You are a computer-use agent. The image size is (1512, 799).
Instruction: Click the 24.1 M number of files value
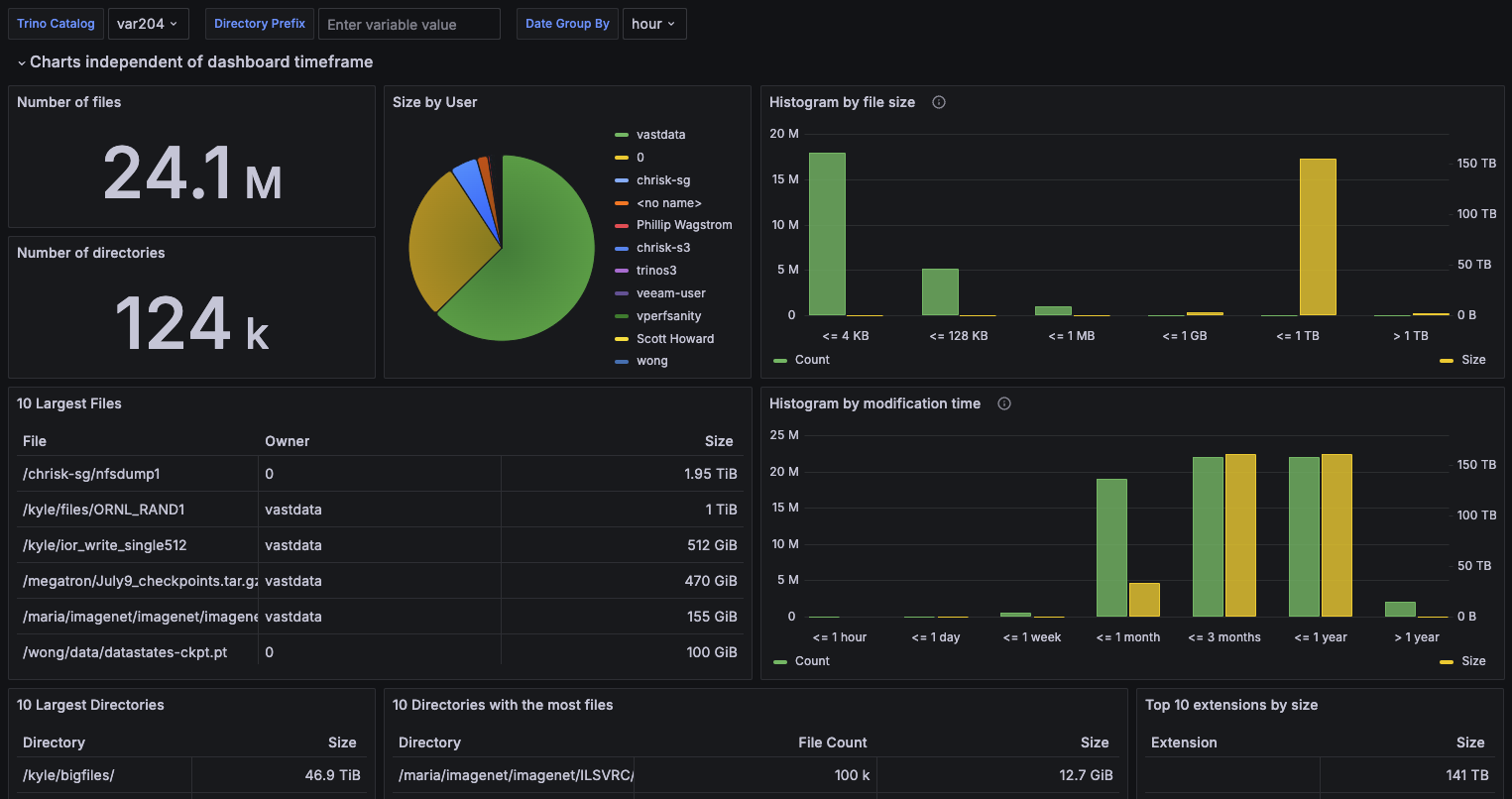coord(192,173)
